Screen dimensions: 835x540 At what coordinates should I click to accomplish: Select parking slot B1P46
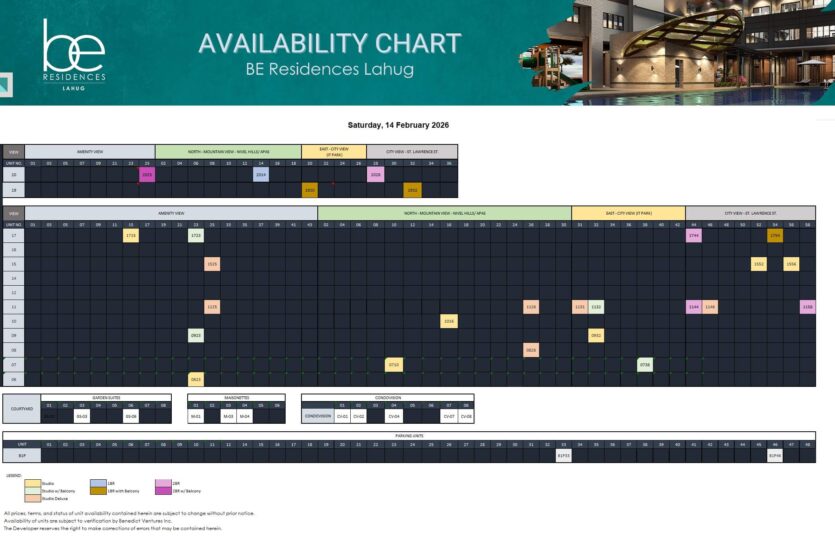(775, 456)
